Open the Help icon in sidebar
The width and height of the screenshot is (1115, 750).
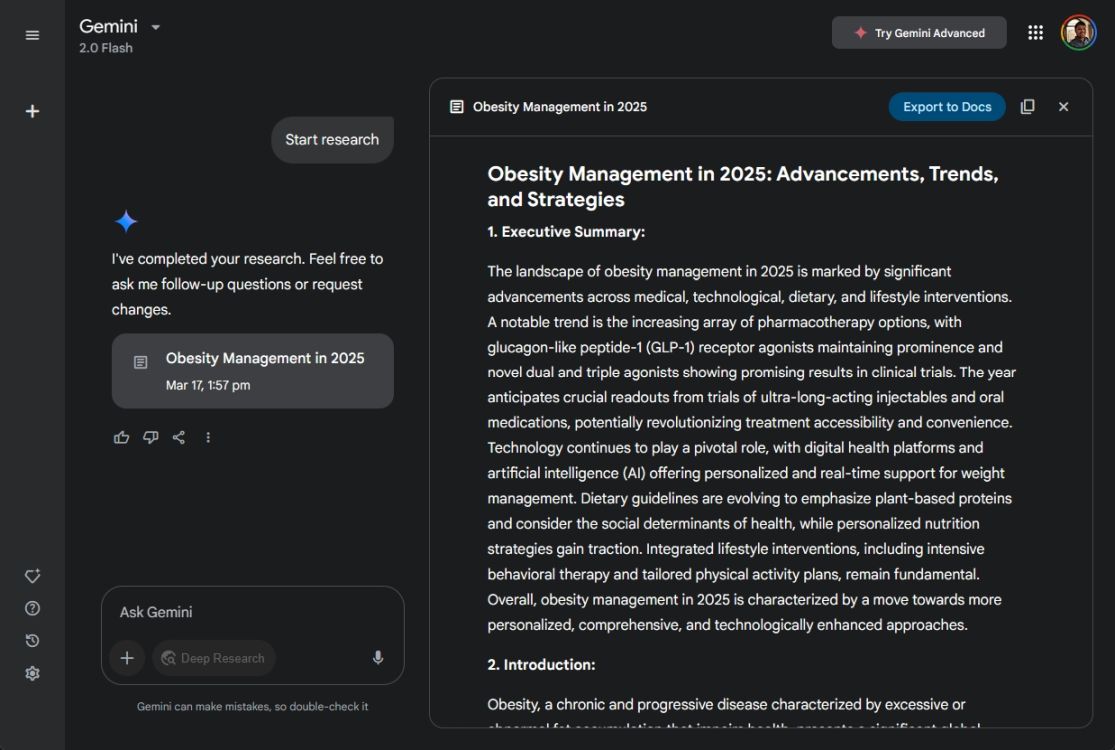tap(32, 607)
